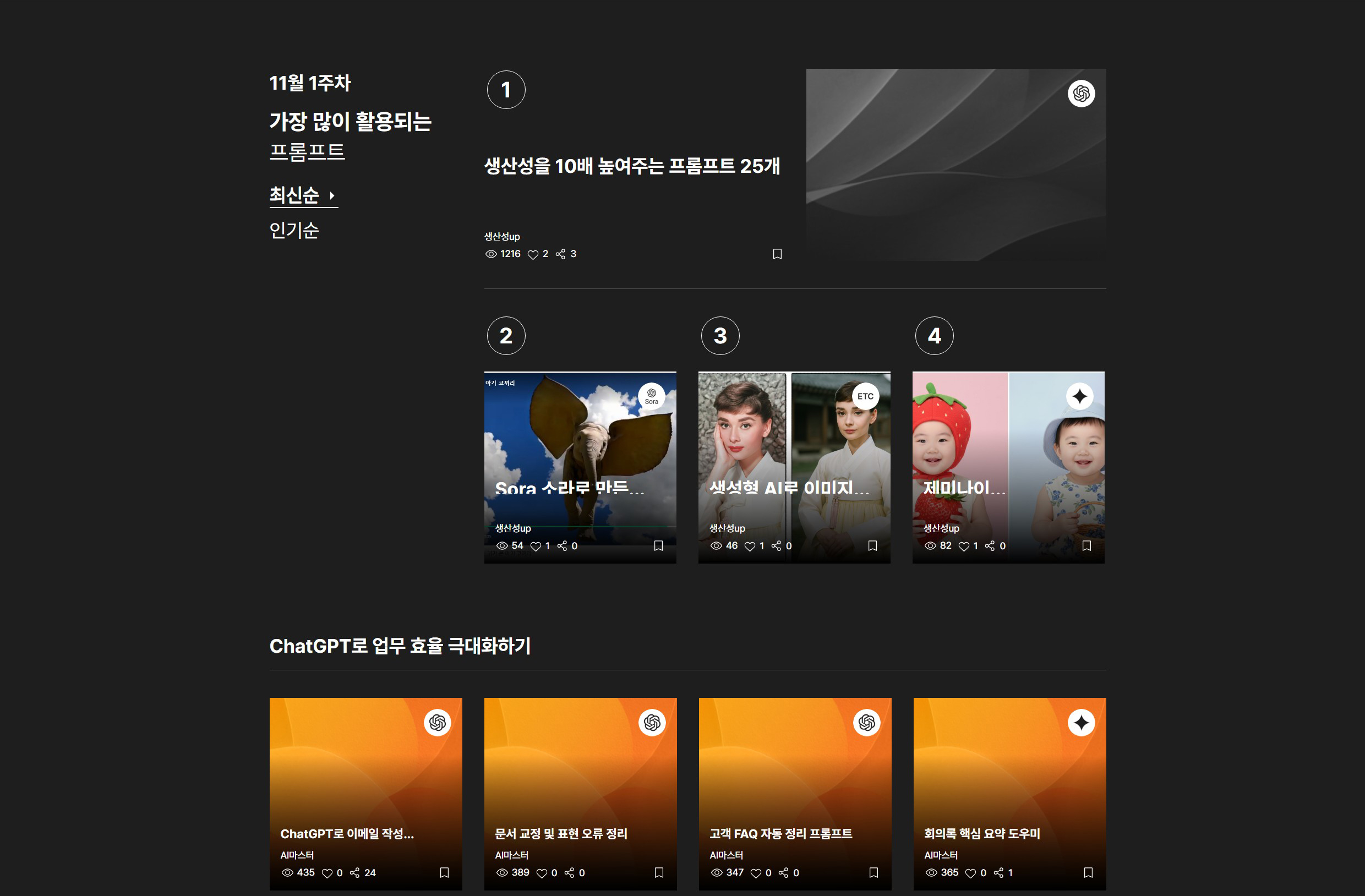Image resolution: width=1365 pixels, height=896 pixels.
Task: Switch sorting to 인기순
Action: (x=294, y=231)
